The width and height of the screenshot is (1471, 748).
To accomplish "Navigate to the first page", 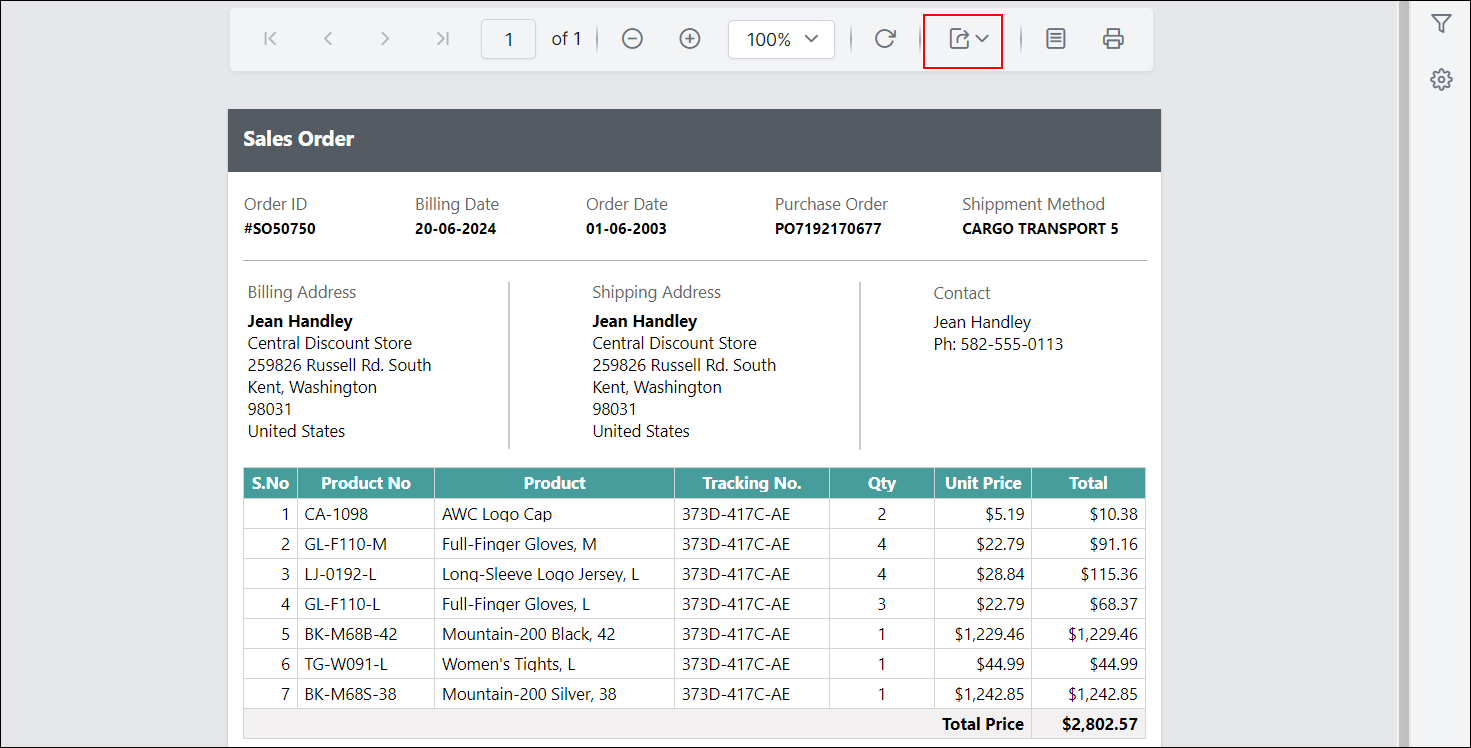I will pyautogui.click(x=269, y=39).
